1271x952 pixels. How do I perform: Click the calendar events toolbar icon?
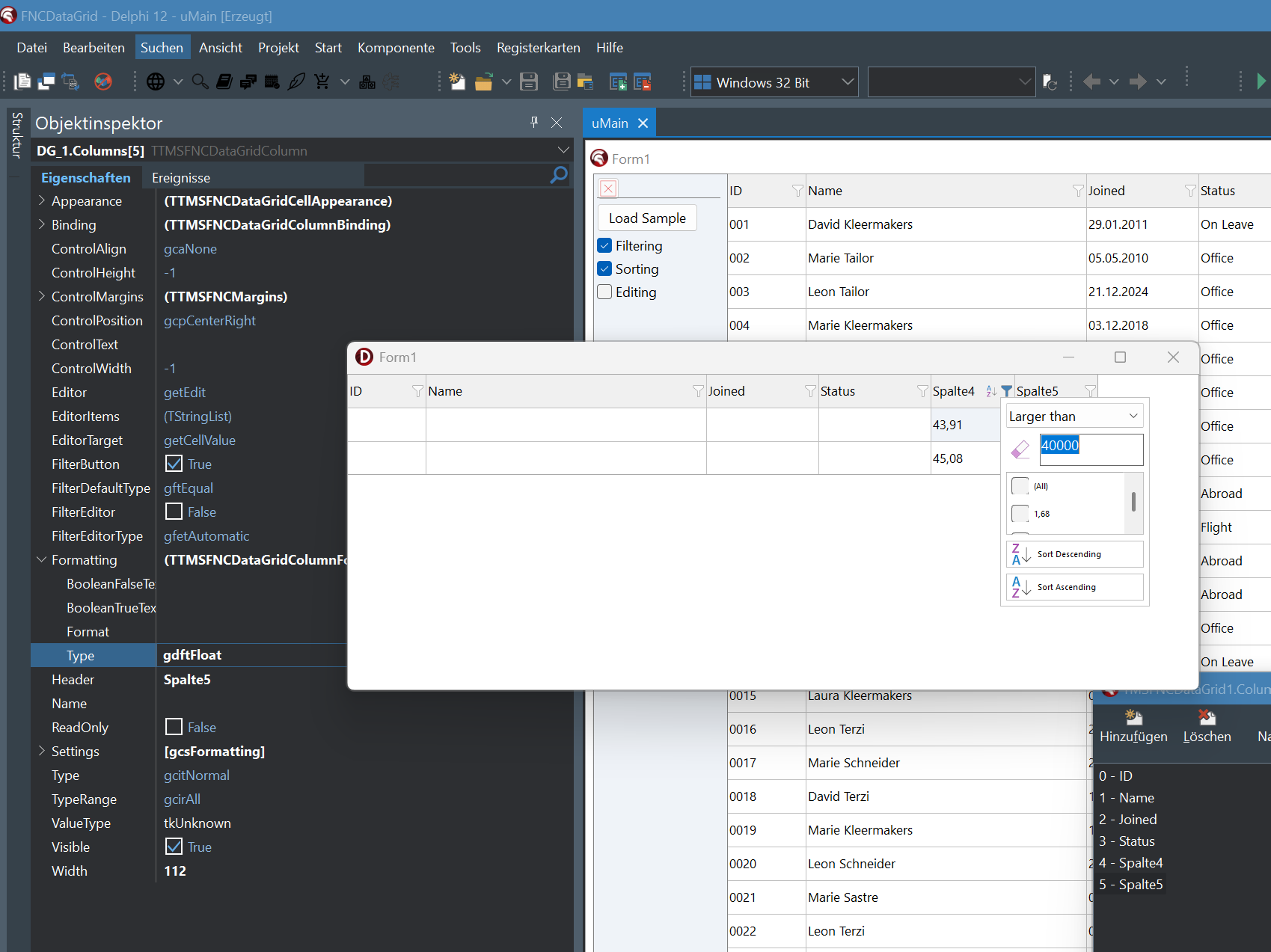(x=272, y=82)
